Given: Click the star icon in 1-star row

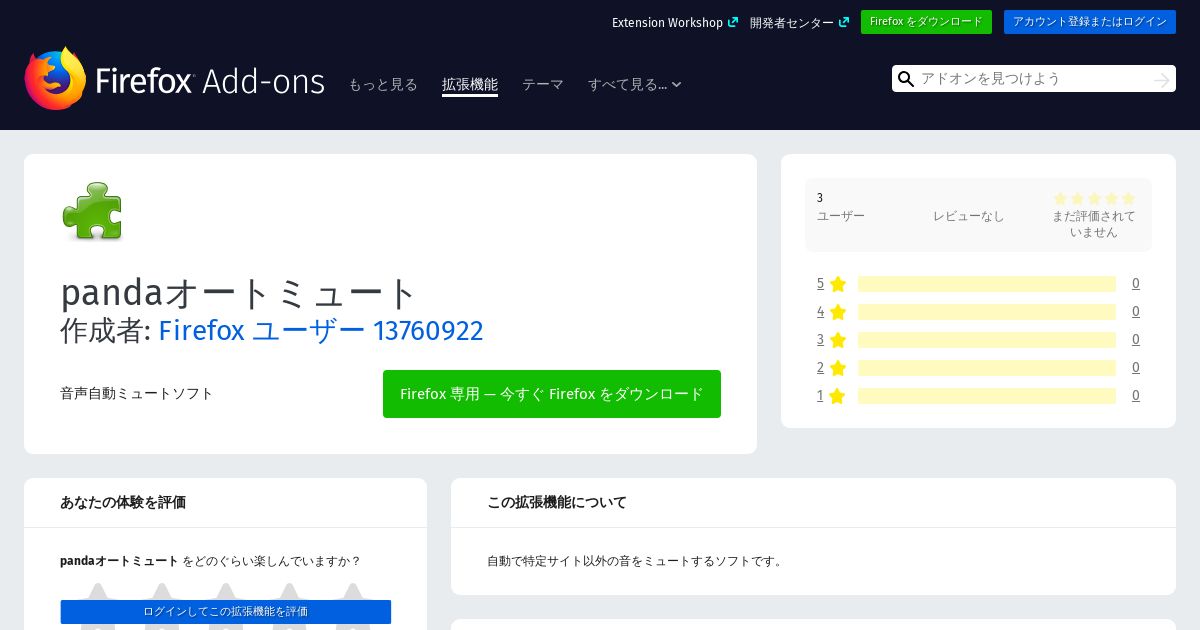Looking at the screenshot, I should coord(838,396).
